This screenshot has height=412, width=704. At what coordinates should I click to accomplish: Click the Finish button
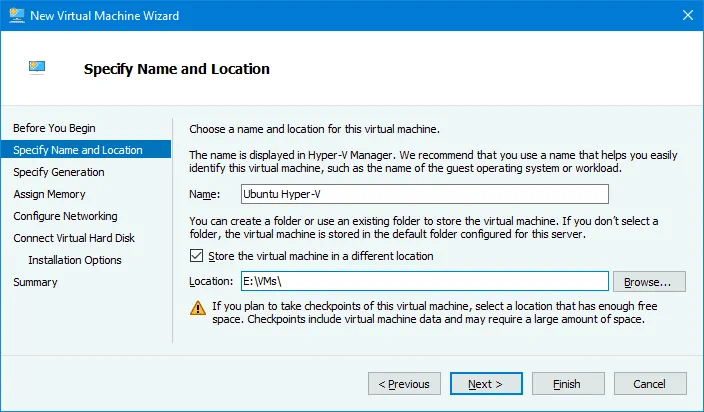pyautogui.click(x=566, y=383)
